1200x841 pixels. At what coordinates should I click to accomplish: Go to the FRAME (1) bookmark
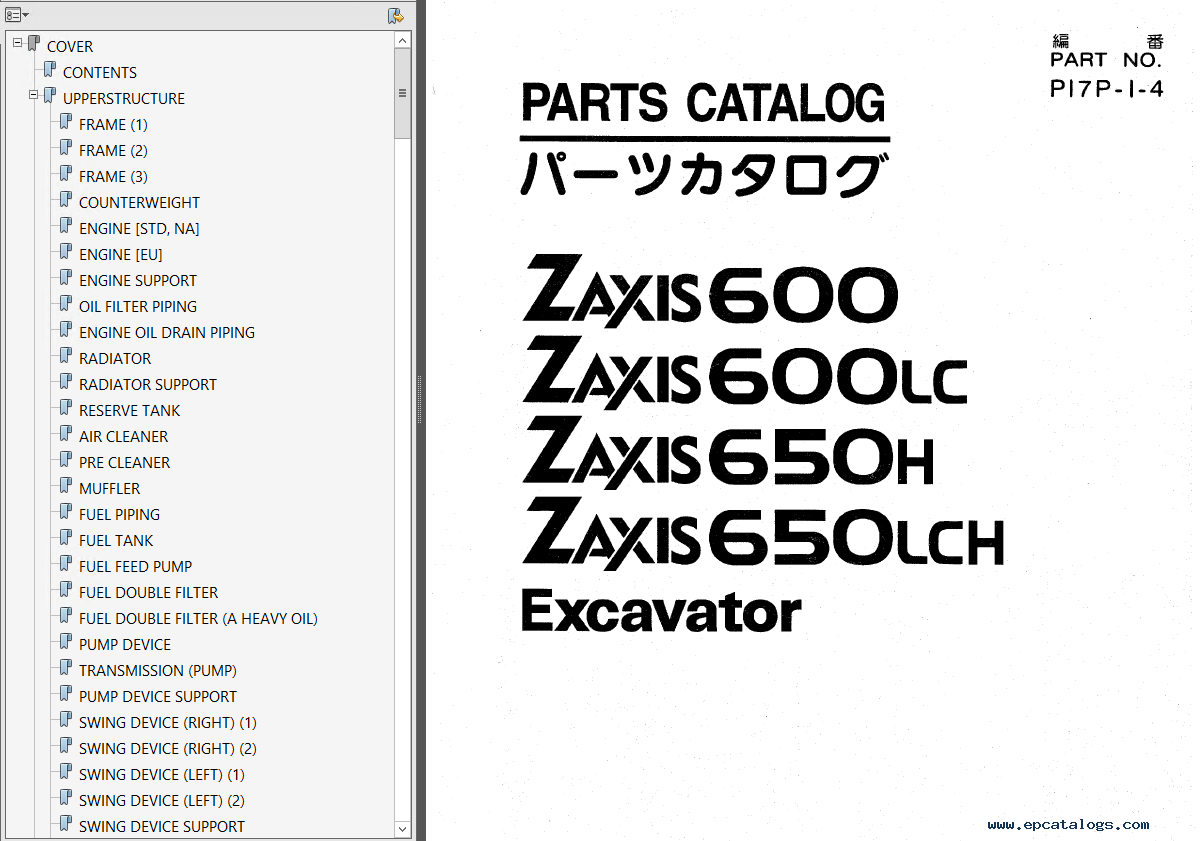[x=113, y=125]
